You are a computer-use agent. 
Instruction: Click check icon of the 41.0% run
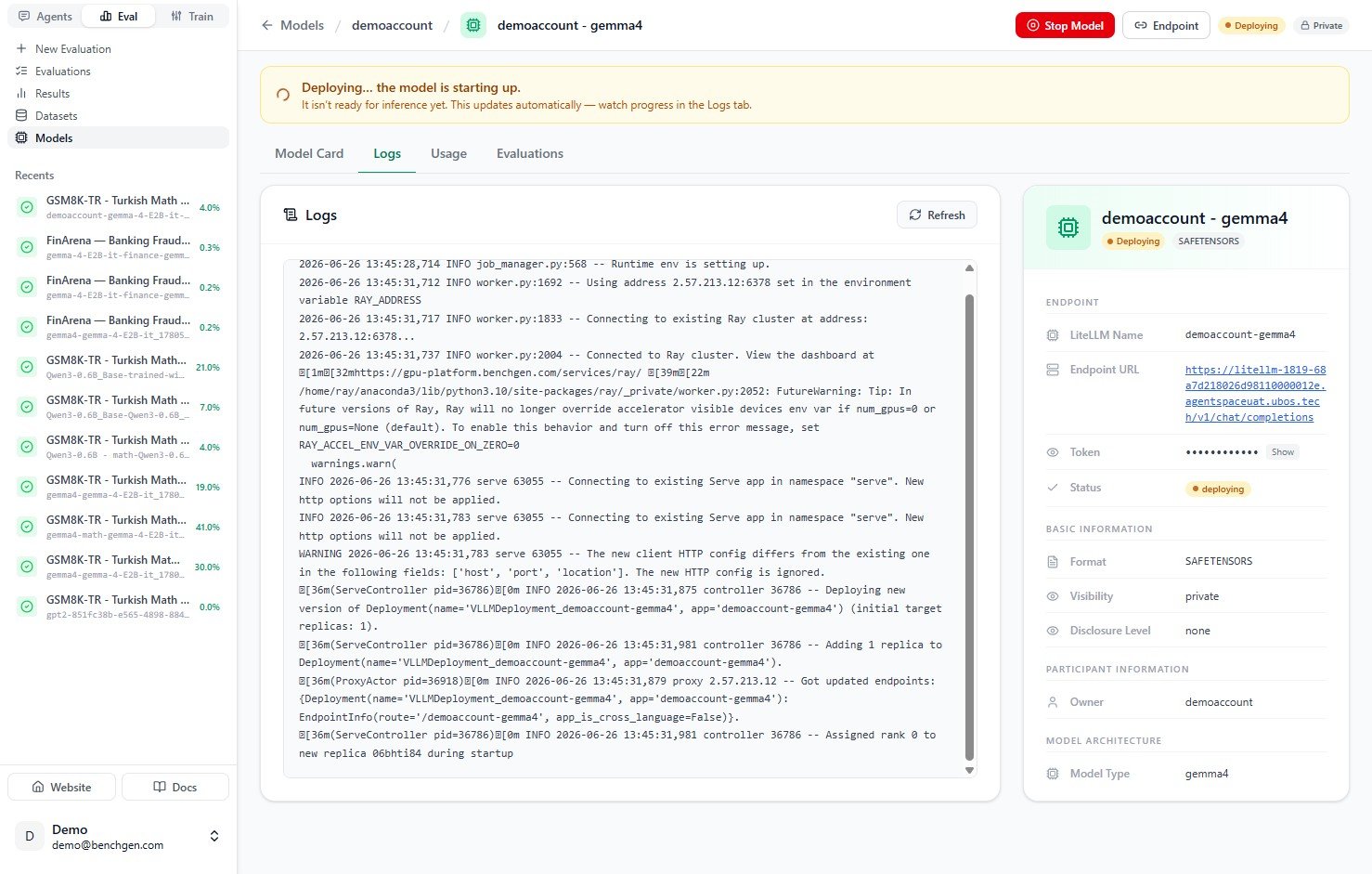click(28, 527)
